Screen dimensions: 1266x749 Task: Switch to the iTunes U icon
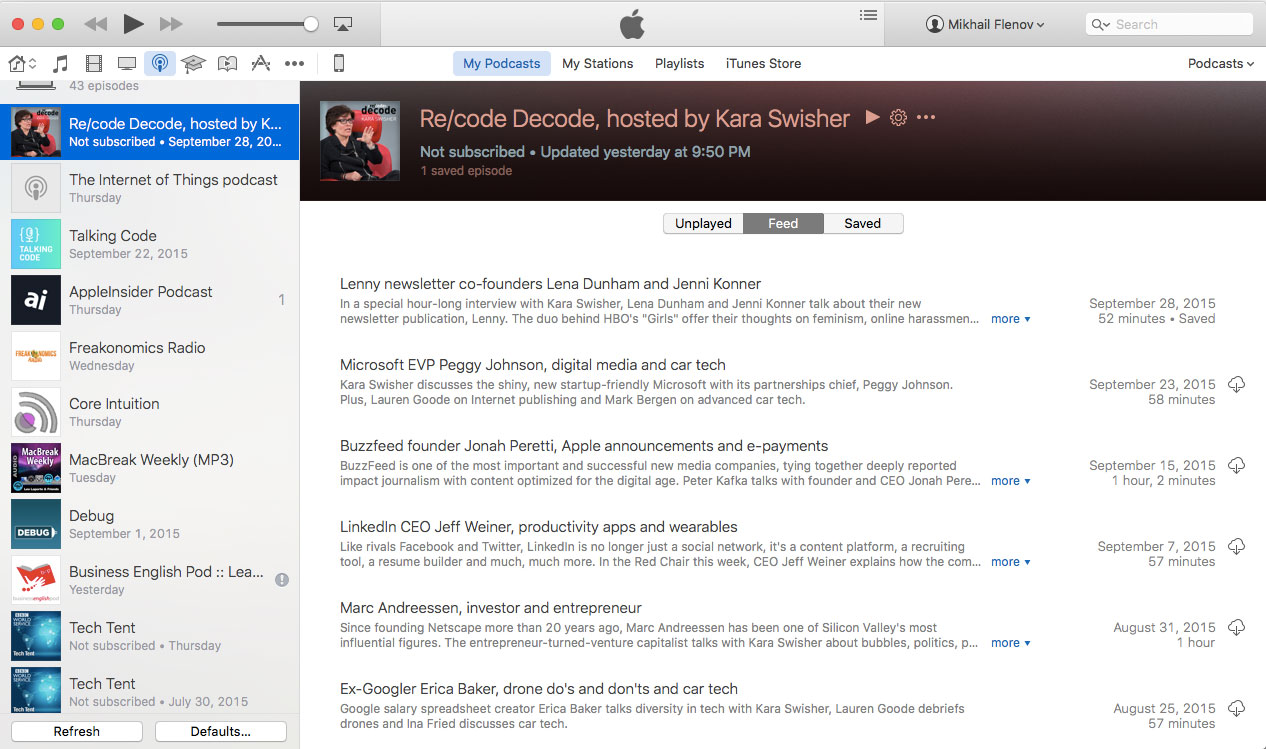[193, 64]
